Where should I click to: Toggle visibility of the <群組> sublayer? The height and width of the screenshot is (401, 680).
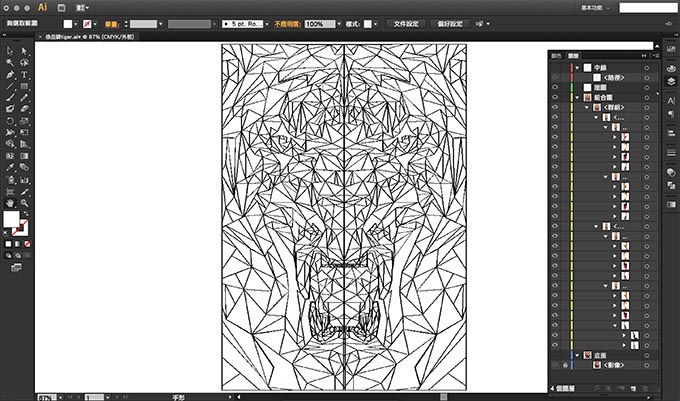pos(555,107)
